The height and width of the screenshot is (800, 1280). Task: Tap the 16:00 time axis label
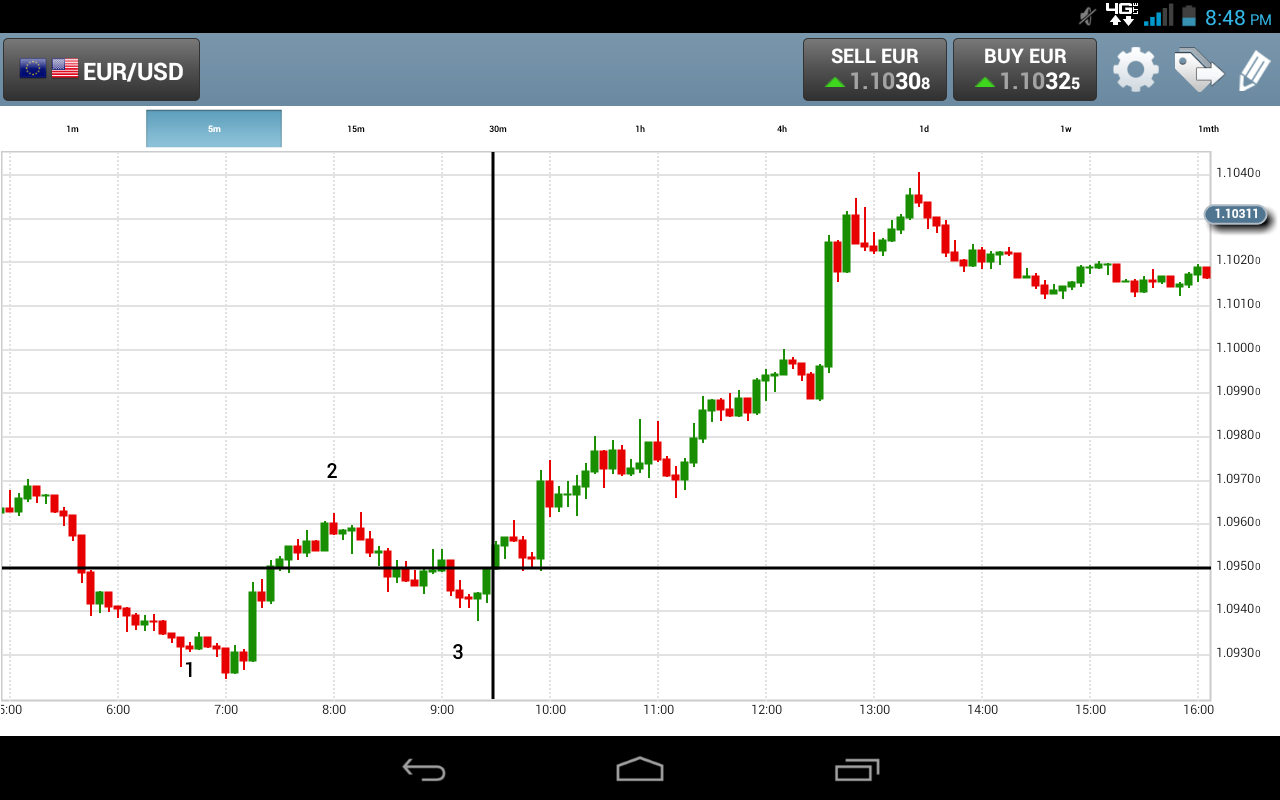pos(1198,710)
